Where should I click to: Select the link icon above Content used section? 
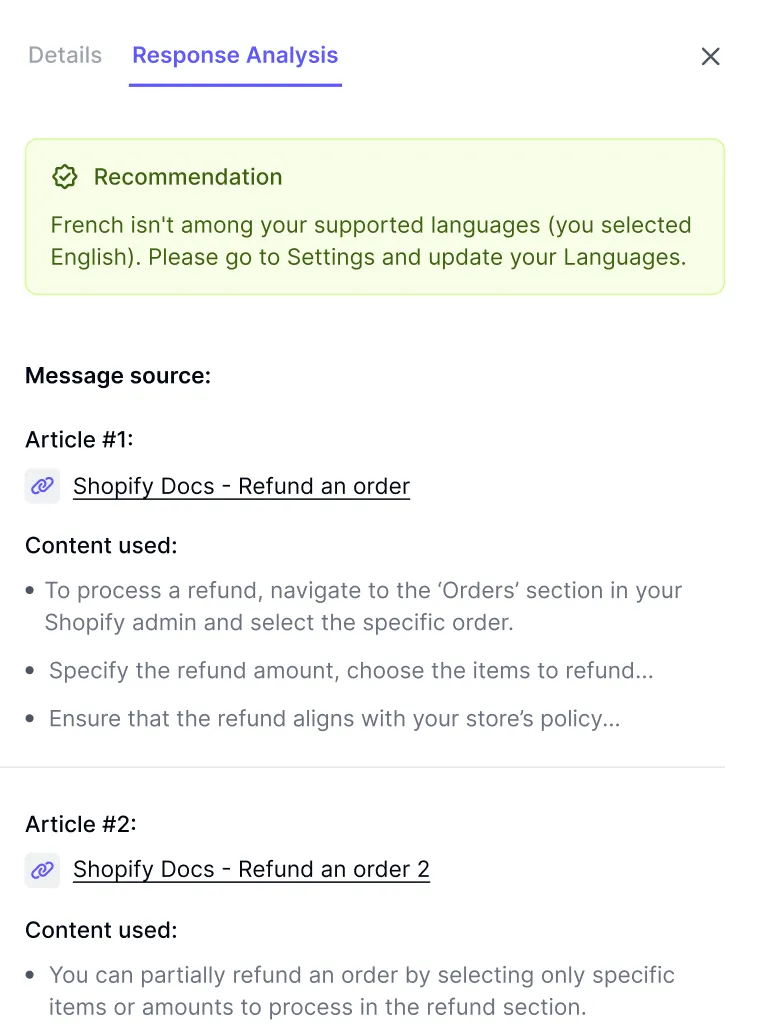tap(42, 486)
